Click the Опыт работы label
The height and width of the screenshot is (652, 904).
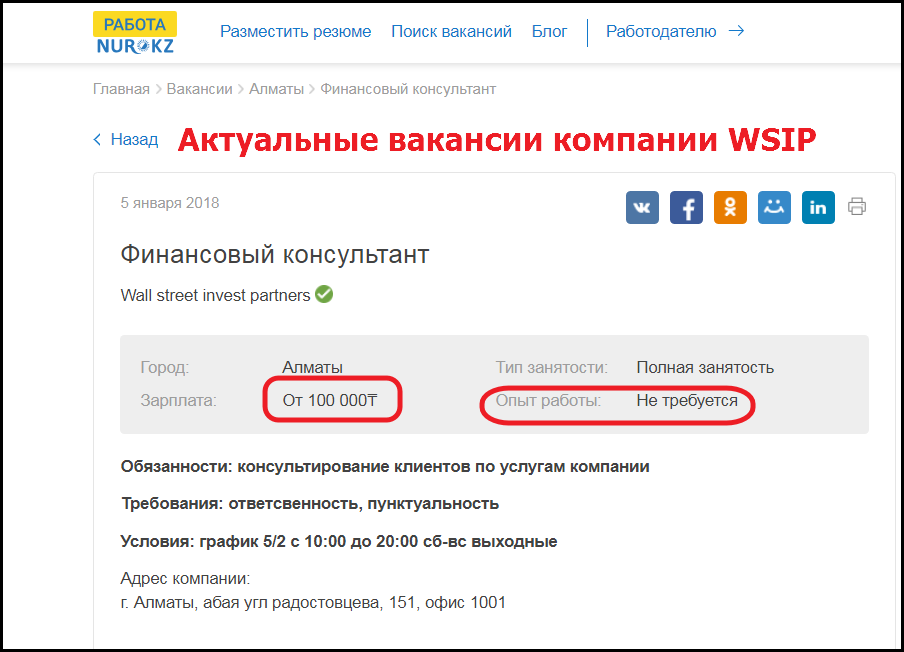click(548, 400)
